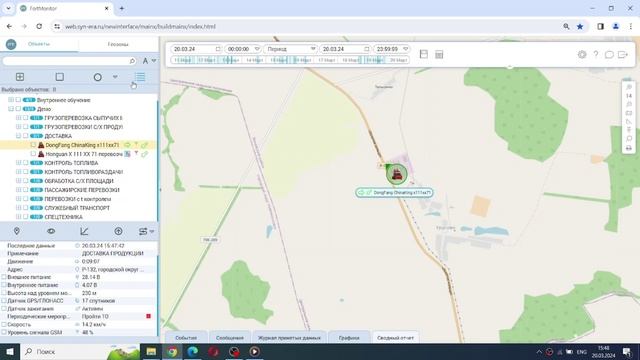This screenshot has width=640, height=360.
Task: Open the Геозоны tab
Action: (118, 44)
